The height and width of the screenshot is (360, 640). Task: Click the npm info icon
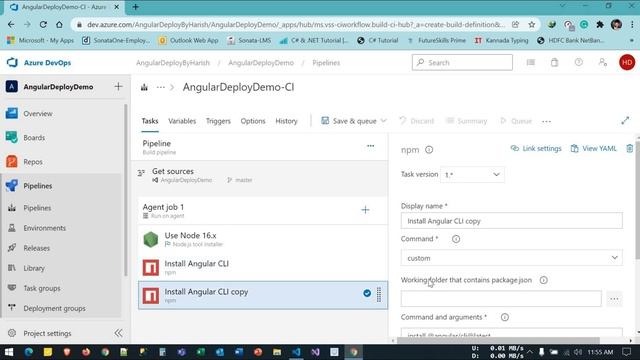429,150
